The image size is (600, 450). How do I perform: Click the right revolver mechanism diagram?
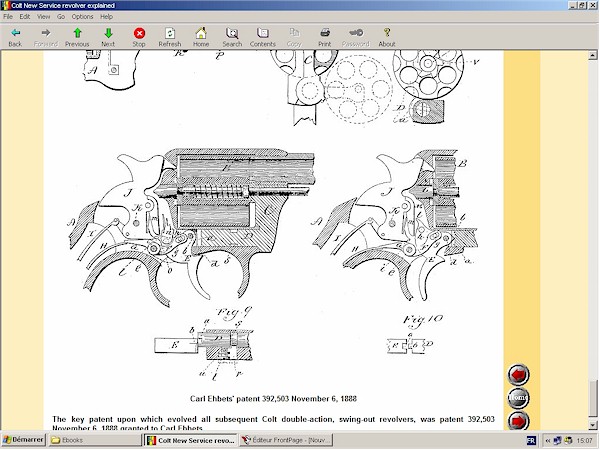pos(395,225)
